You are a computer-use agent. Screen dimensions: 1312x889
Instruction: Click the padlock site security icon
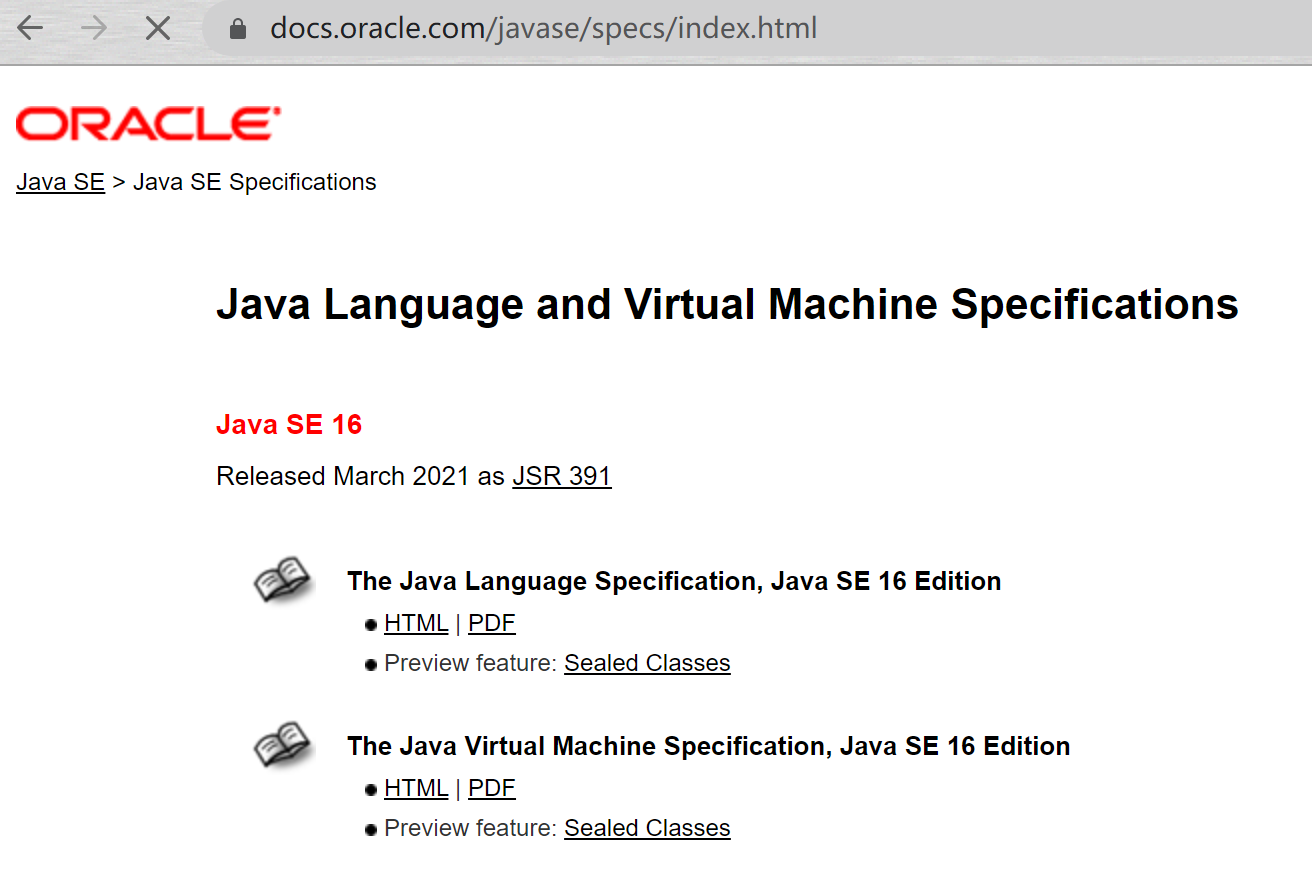(237, 28)
